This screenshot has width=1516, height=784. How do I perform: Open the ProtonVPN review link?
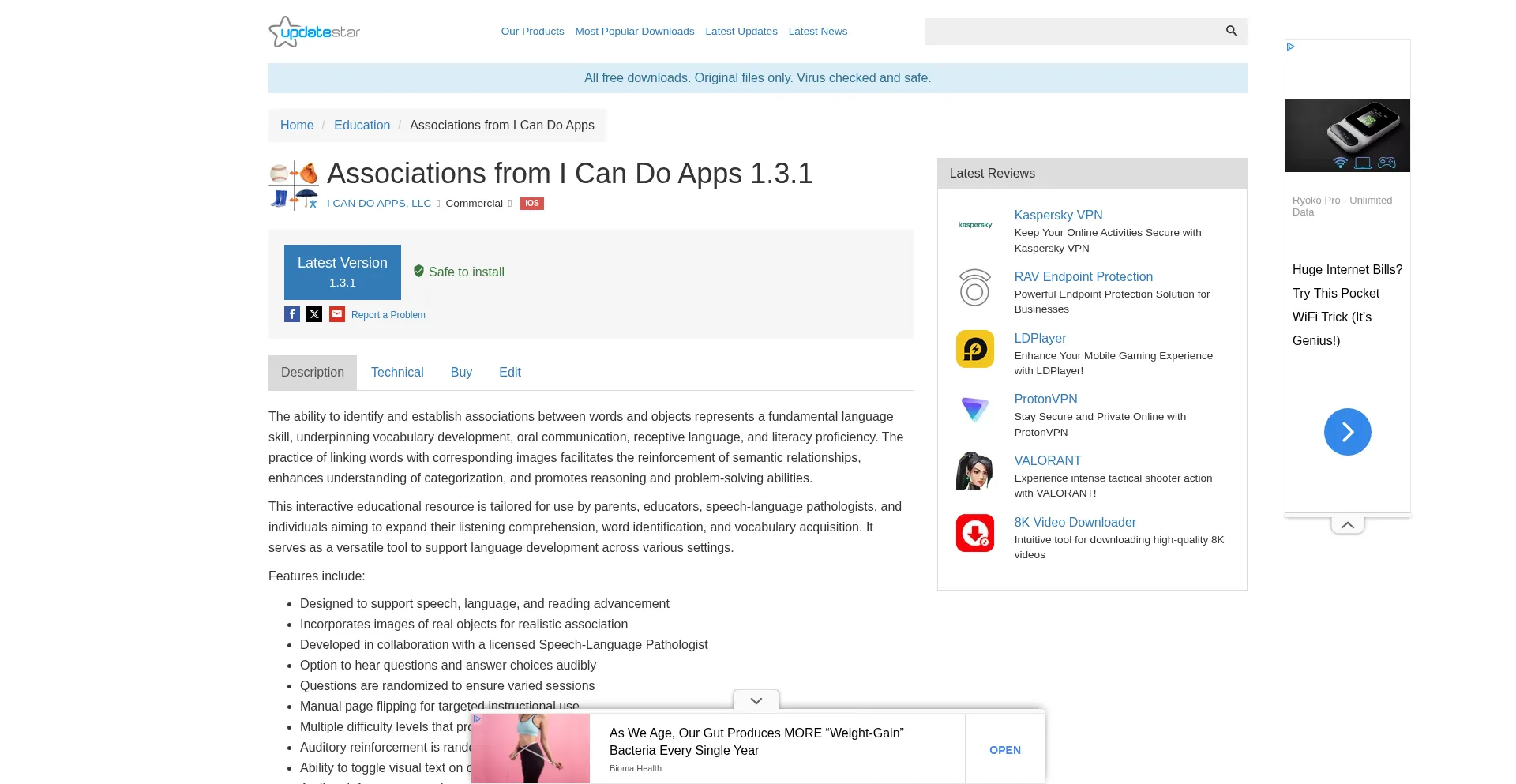point(1045,399)
